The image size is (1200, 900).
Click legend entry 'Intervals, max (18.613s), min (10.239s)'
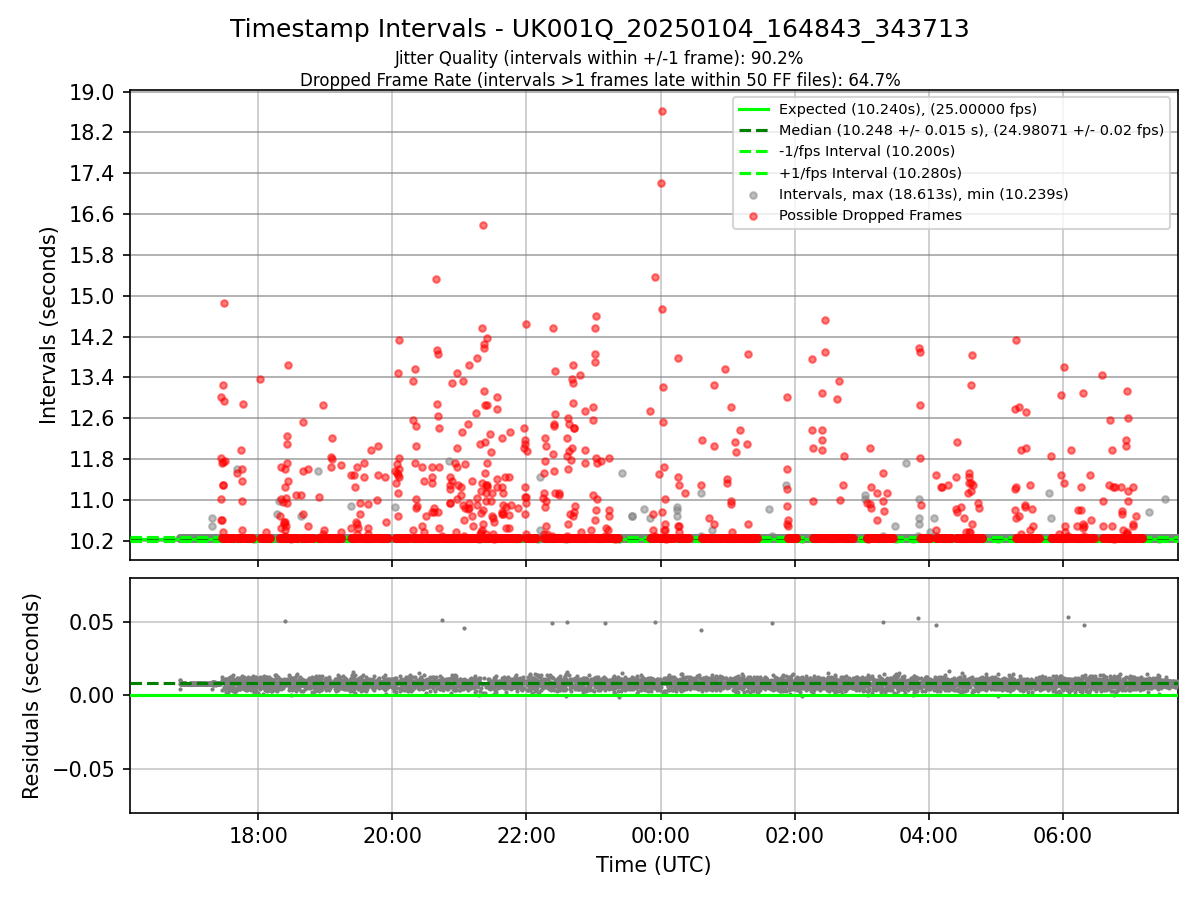pyautogui.click(x=923, y=194)
